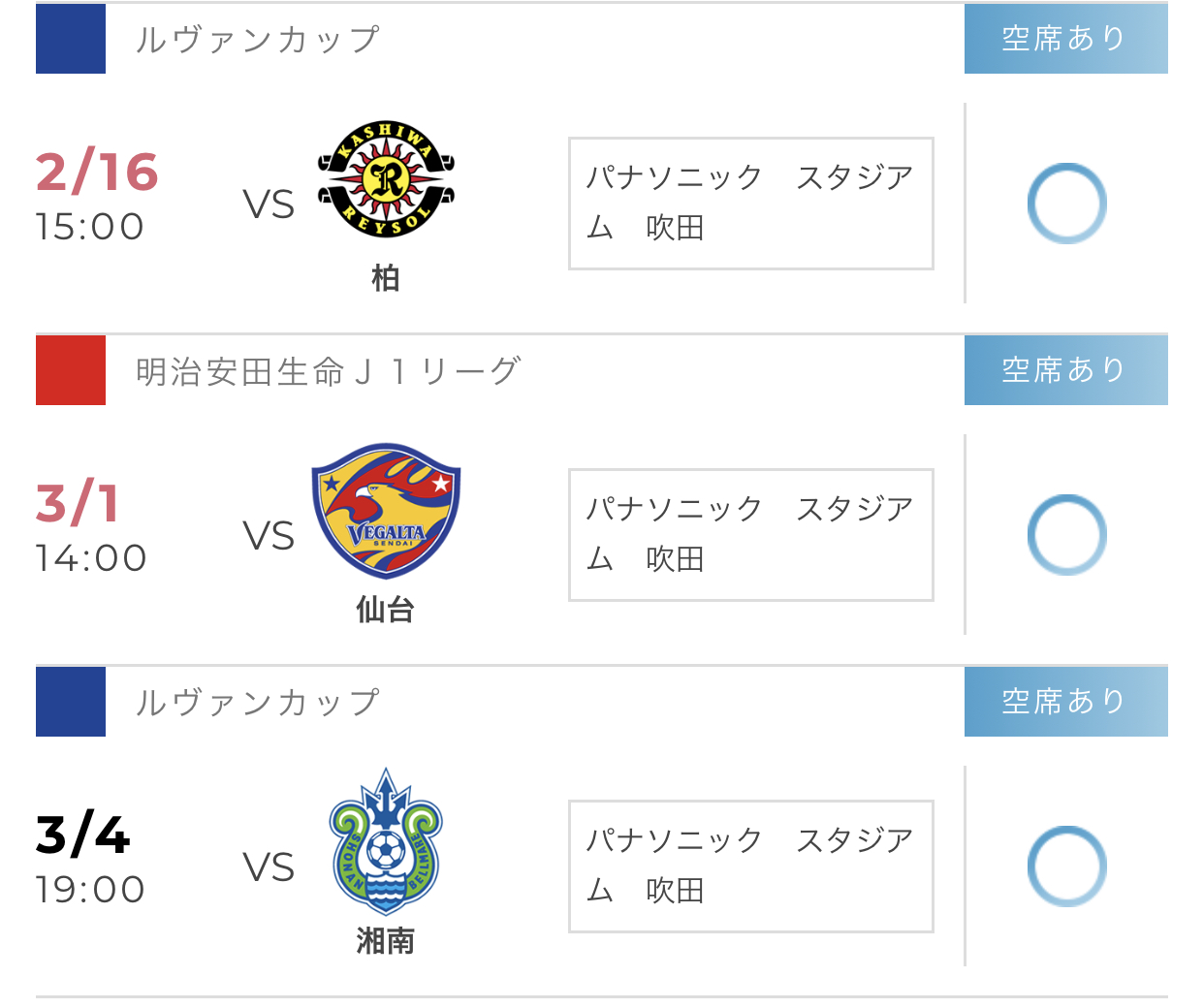Select the ルヴァンカップ label above Kashiwa match

pos(257,40)
